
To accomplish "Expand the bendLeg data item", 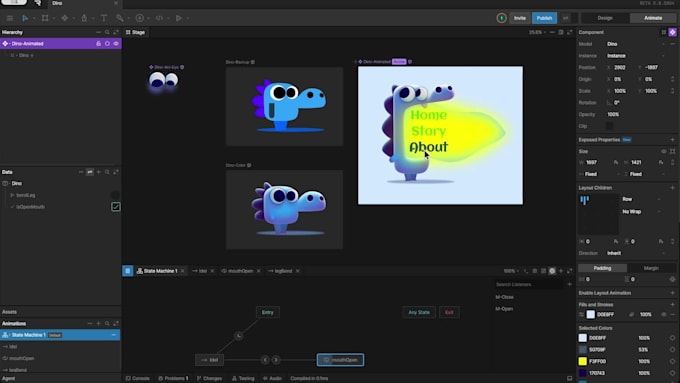I will pyautogui.click(x=12, y=195).
